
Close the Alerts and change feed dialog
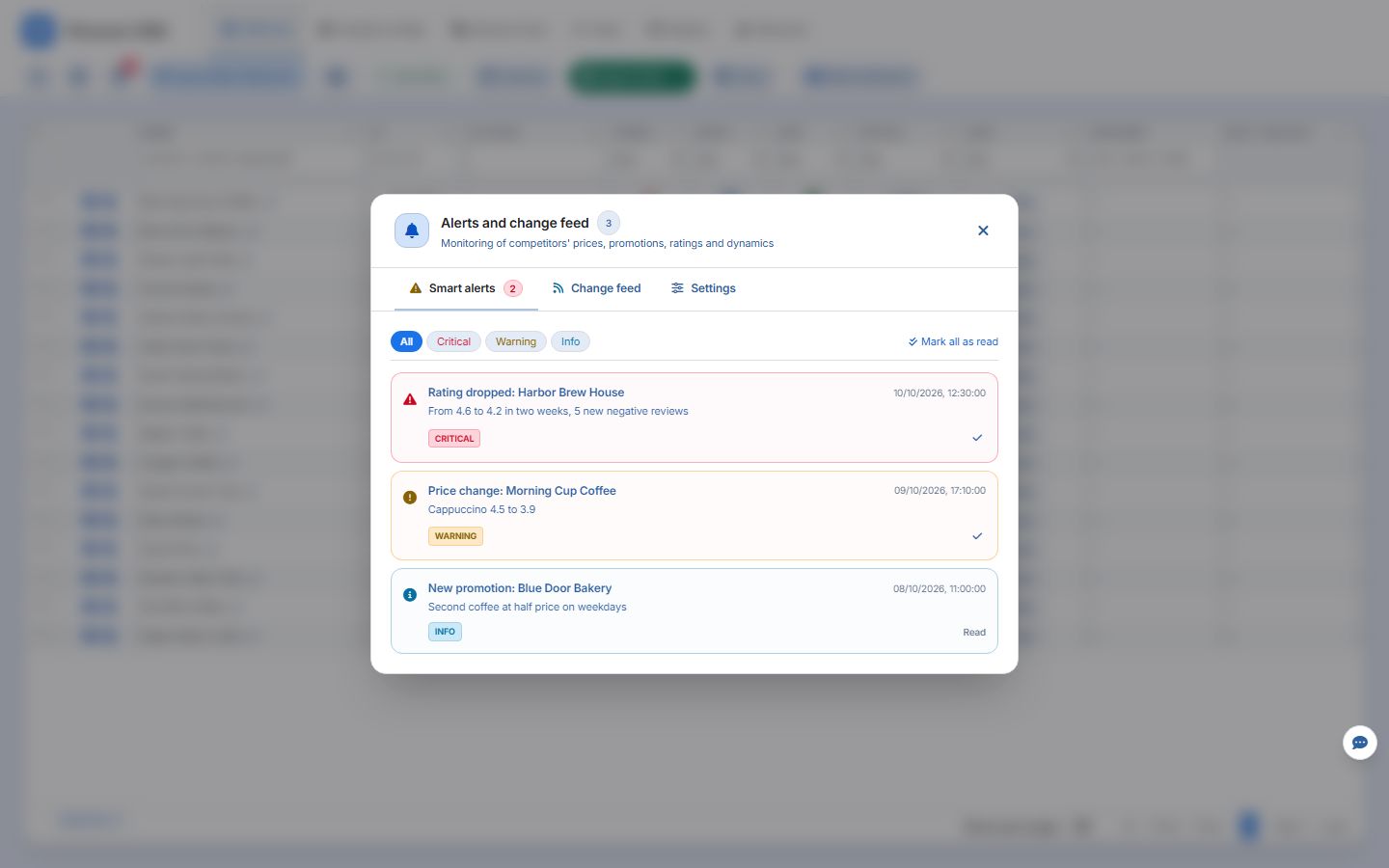pos(983,231)
